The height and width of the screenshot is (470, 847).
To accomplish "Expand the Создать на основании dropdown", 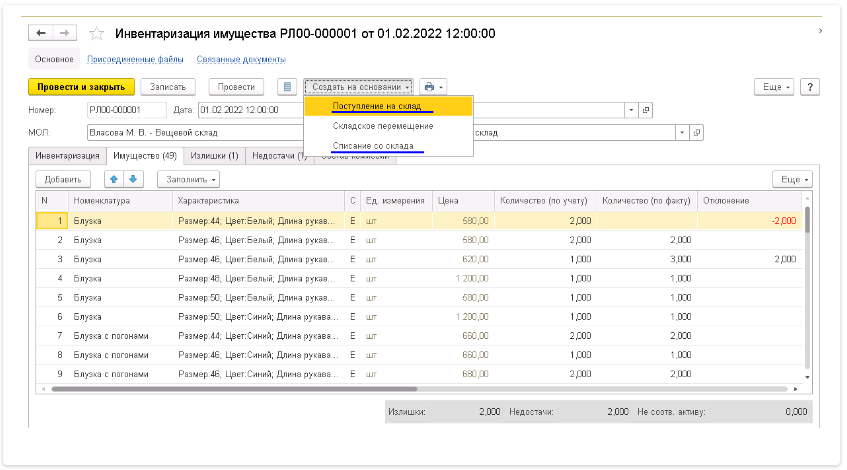I will point(361,87).
